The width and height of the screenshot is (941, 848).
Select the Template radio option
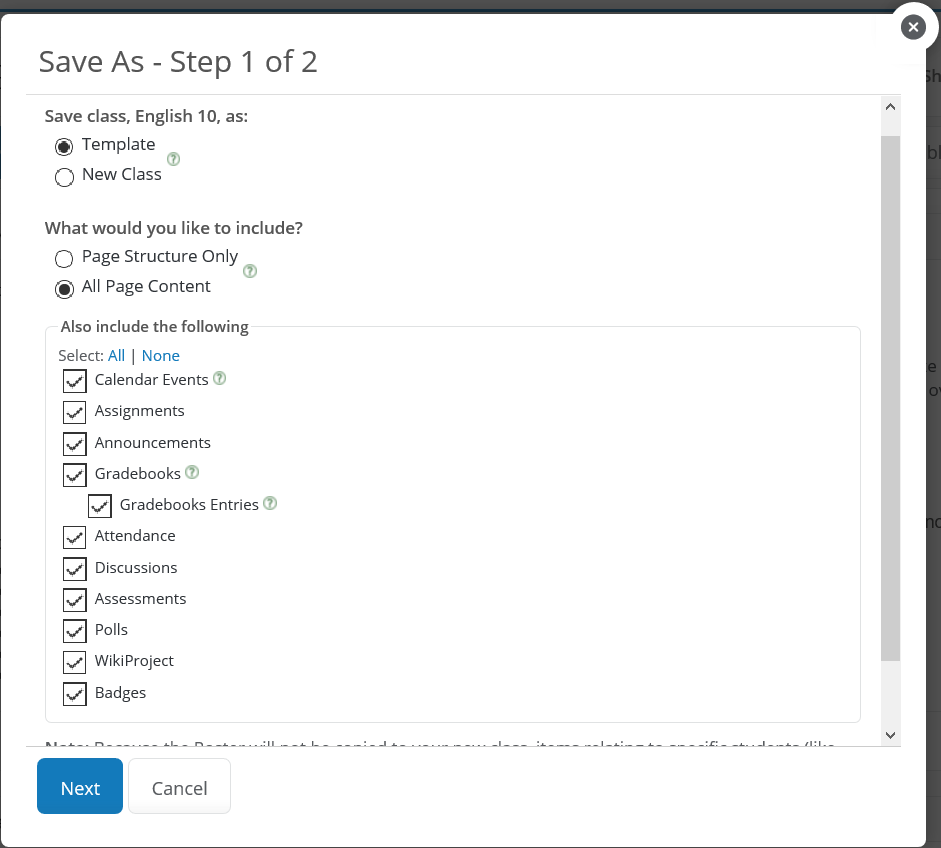click(64, 146)
